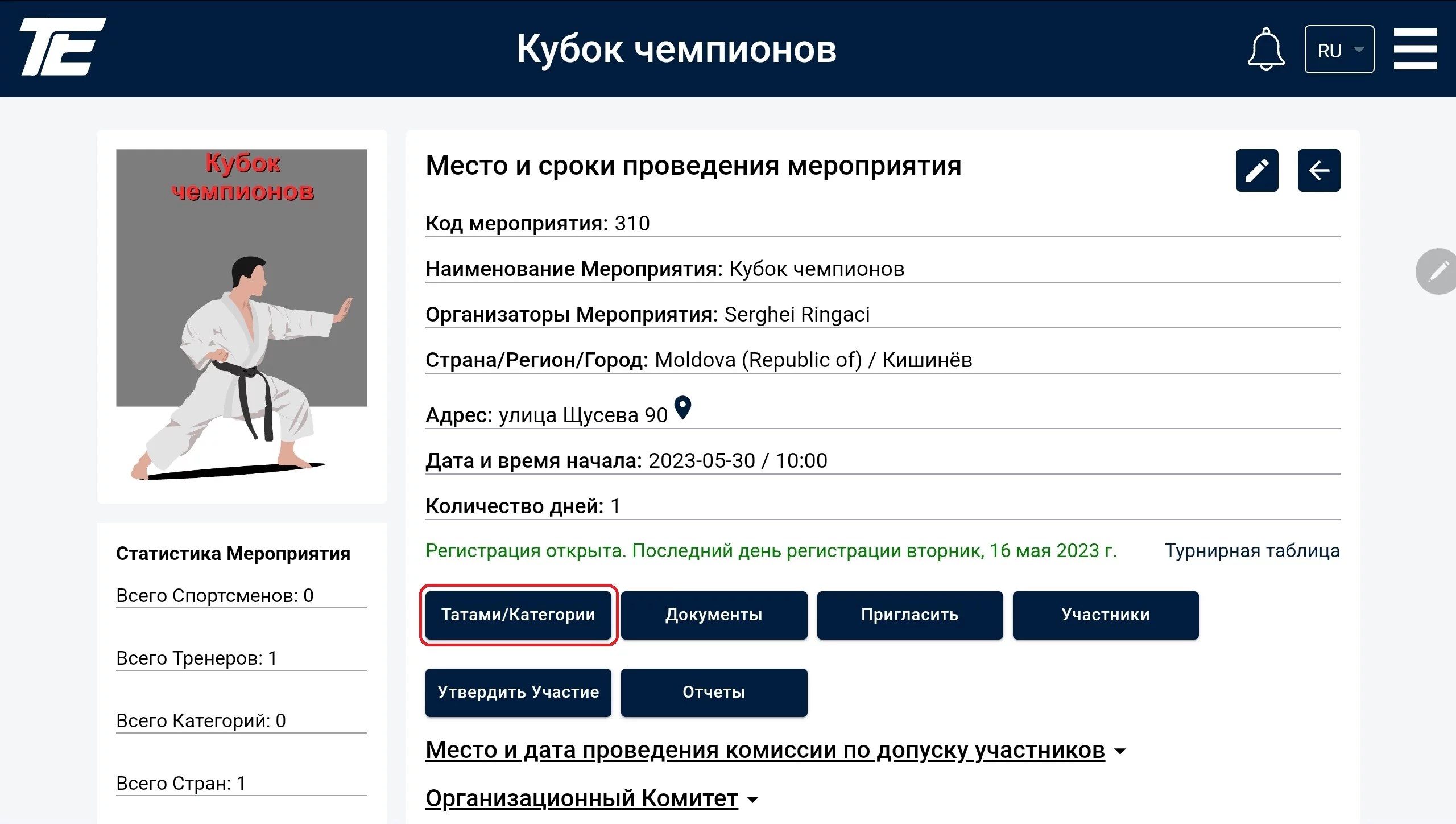Click the Статистика Мероприятия heading
The height and width of the screenshot is (824, 1456).
[x=233, y=554]
